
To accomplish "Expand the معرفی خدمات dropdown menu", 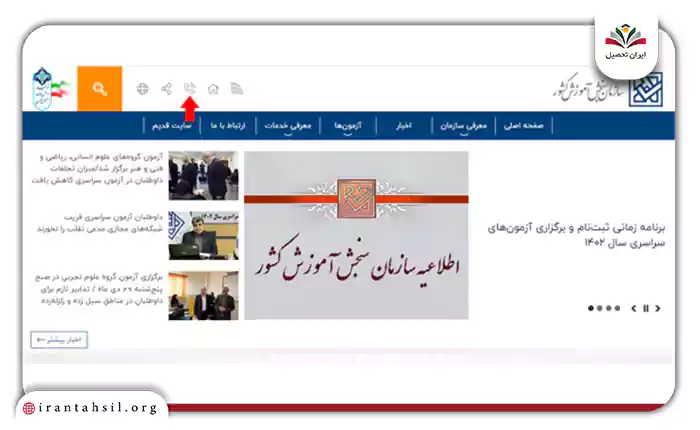I will tap(288, 126).
